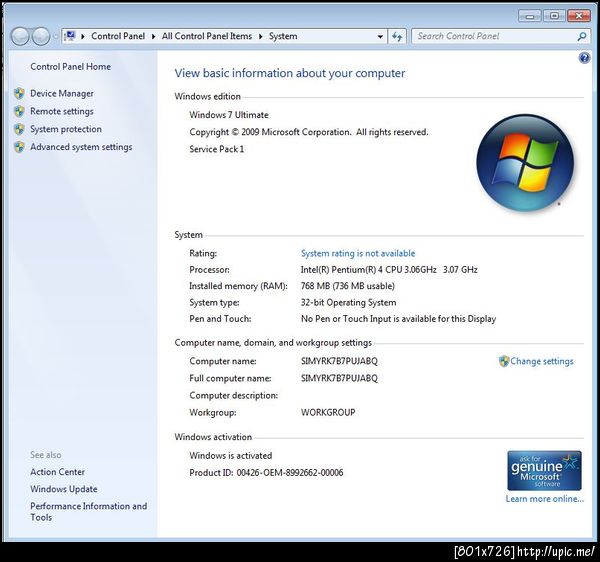The width and height of the screenshot is (600, 562).
Task: Click the shield icon beside Advanced system settings
Action: 19,147
